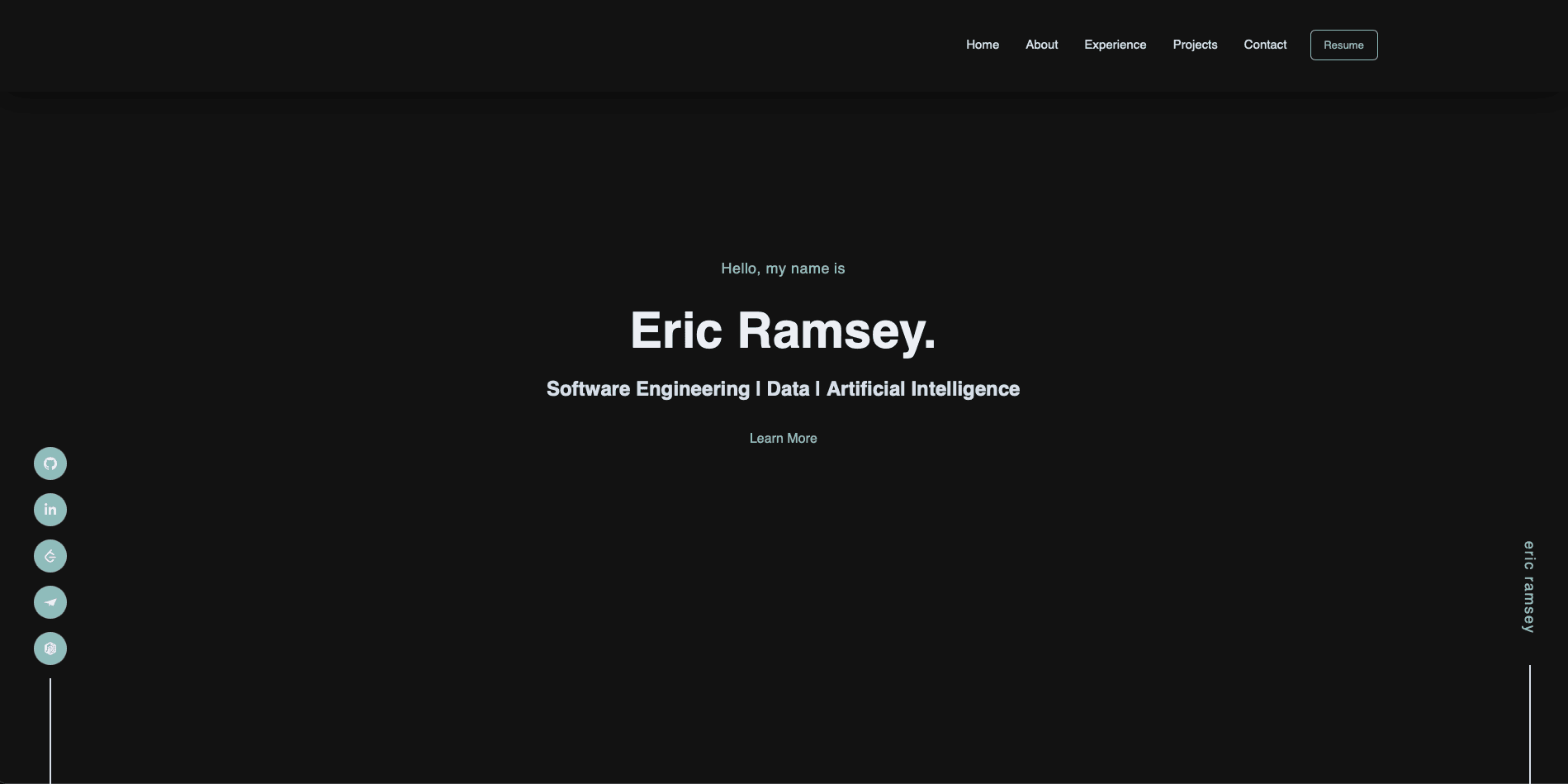The image size is (1568, 784).
Task: Click the vertical 'eric ramsey' text
Action: tap(1529, 587)
